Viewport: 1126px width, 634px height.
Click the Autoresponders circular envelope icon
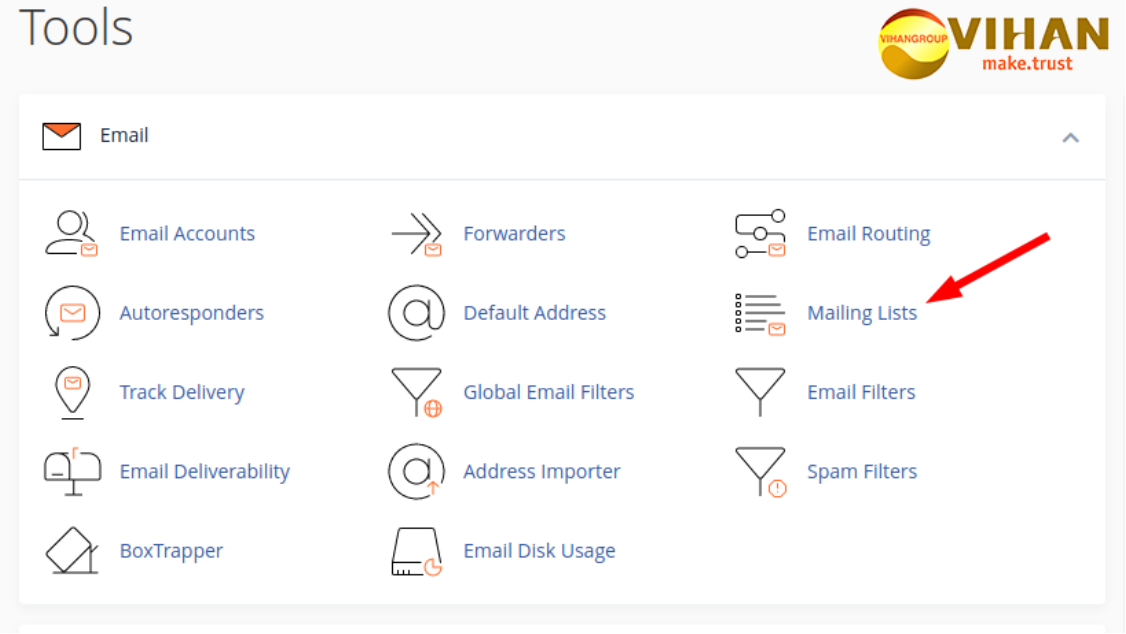(71, 313)
